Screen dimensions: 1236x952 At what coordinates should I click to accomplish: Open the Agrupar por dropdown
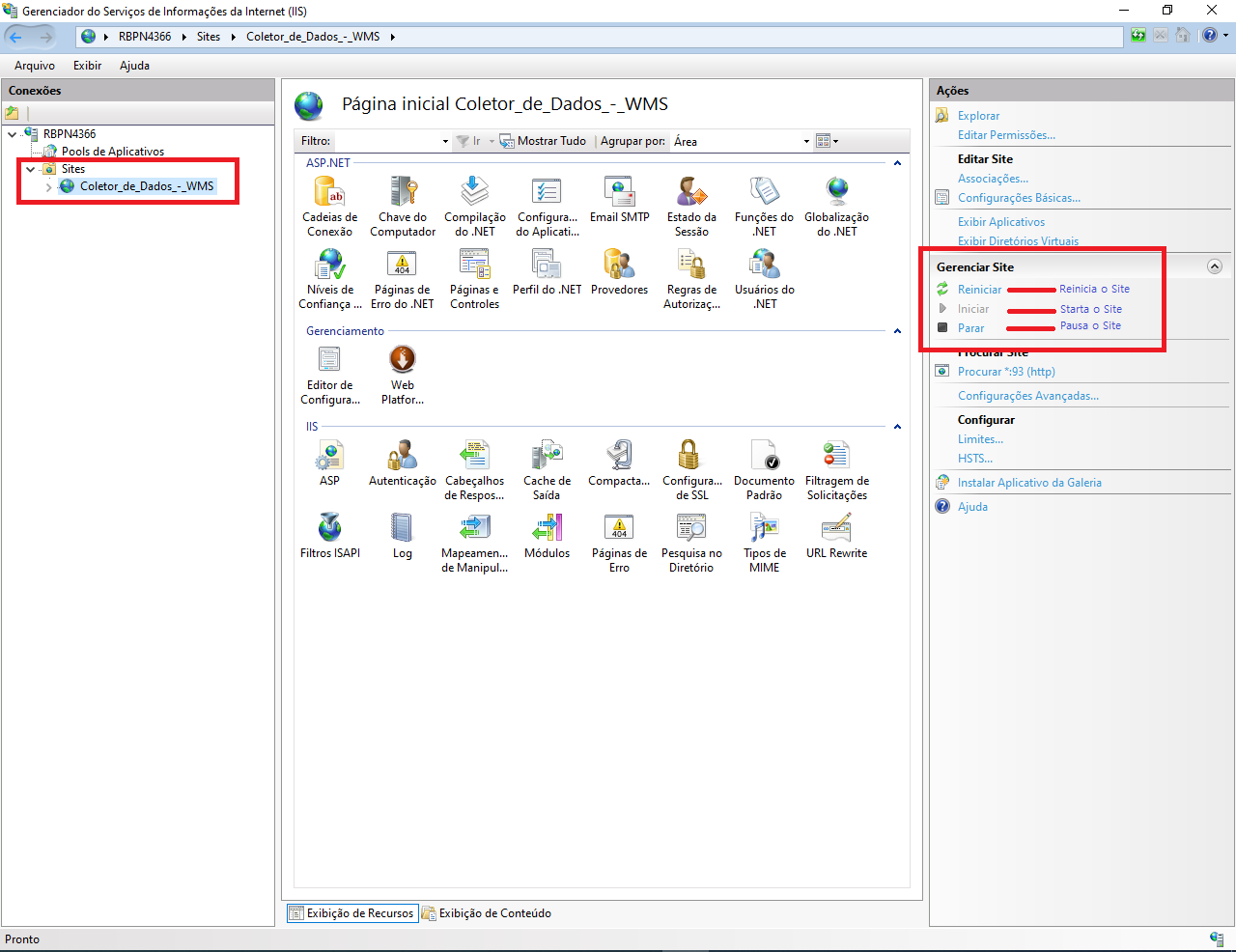click(x=743, y=141)
